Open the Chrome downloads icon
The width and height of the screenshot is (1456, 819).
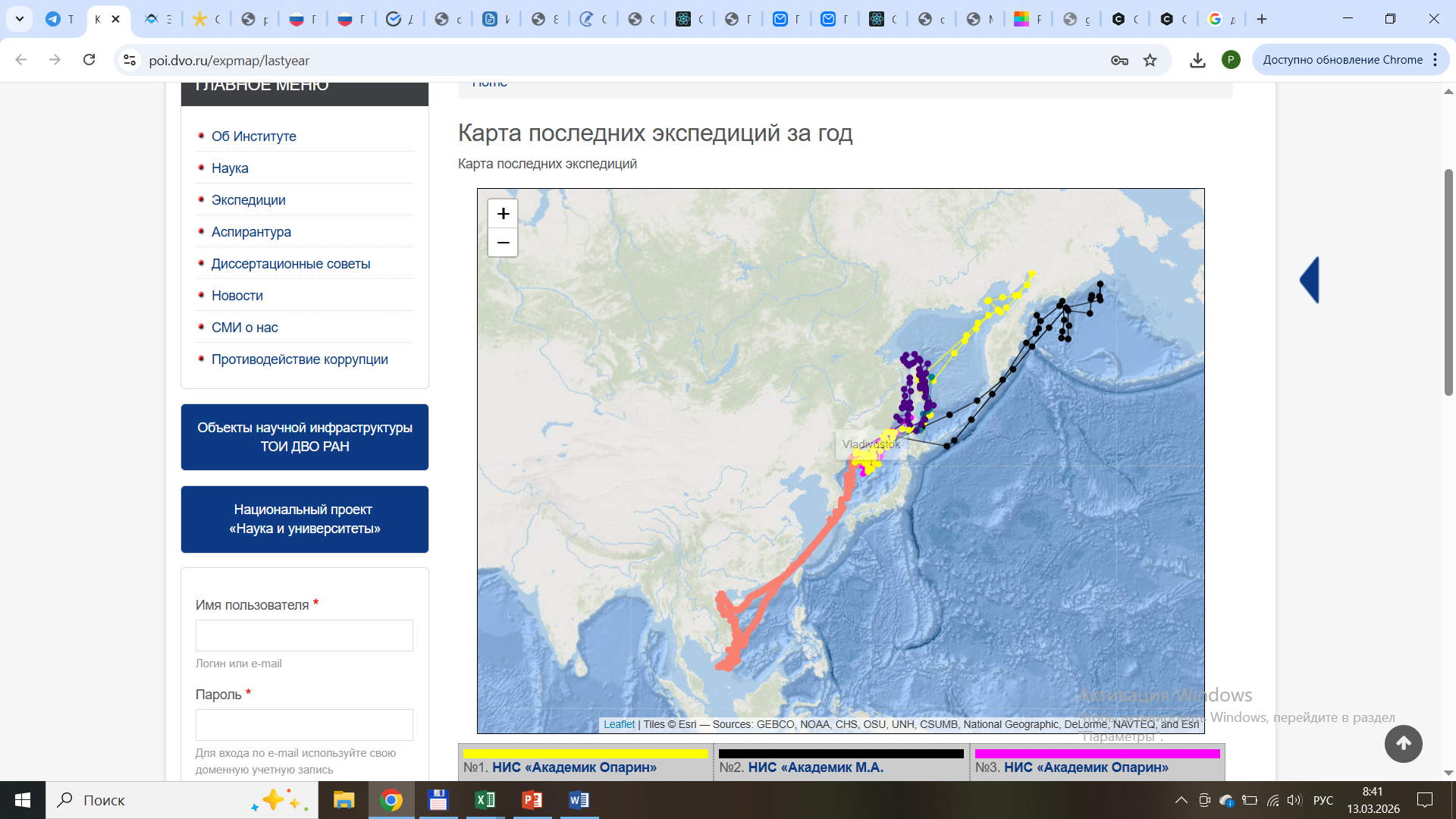(1197, 61)
